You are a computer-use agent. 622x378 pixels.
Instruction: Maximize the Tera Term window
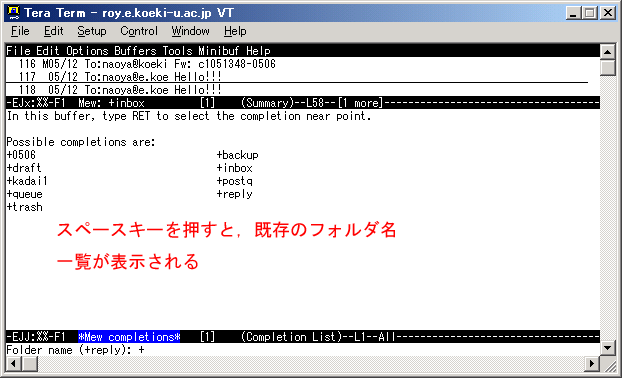[x=590, y=13]
